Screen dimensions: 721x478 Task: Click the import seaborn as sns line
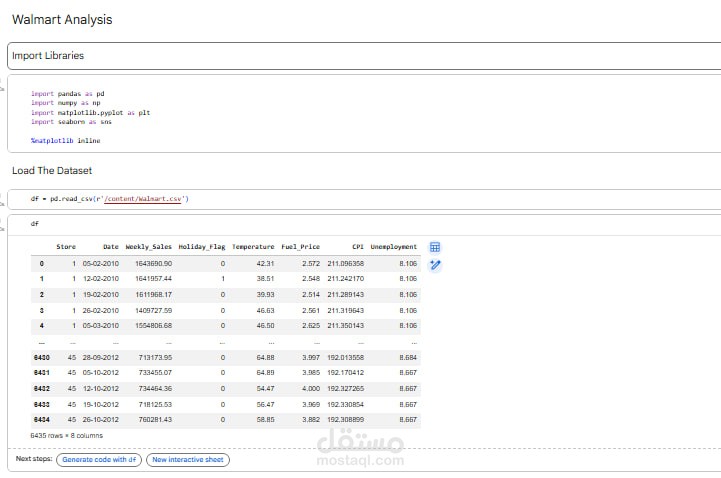71,122
